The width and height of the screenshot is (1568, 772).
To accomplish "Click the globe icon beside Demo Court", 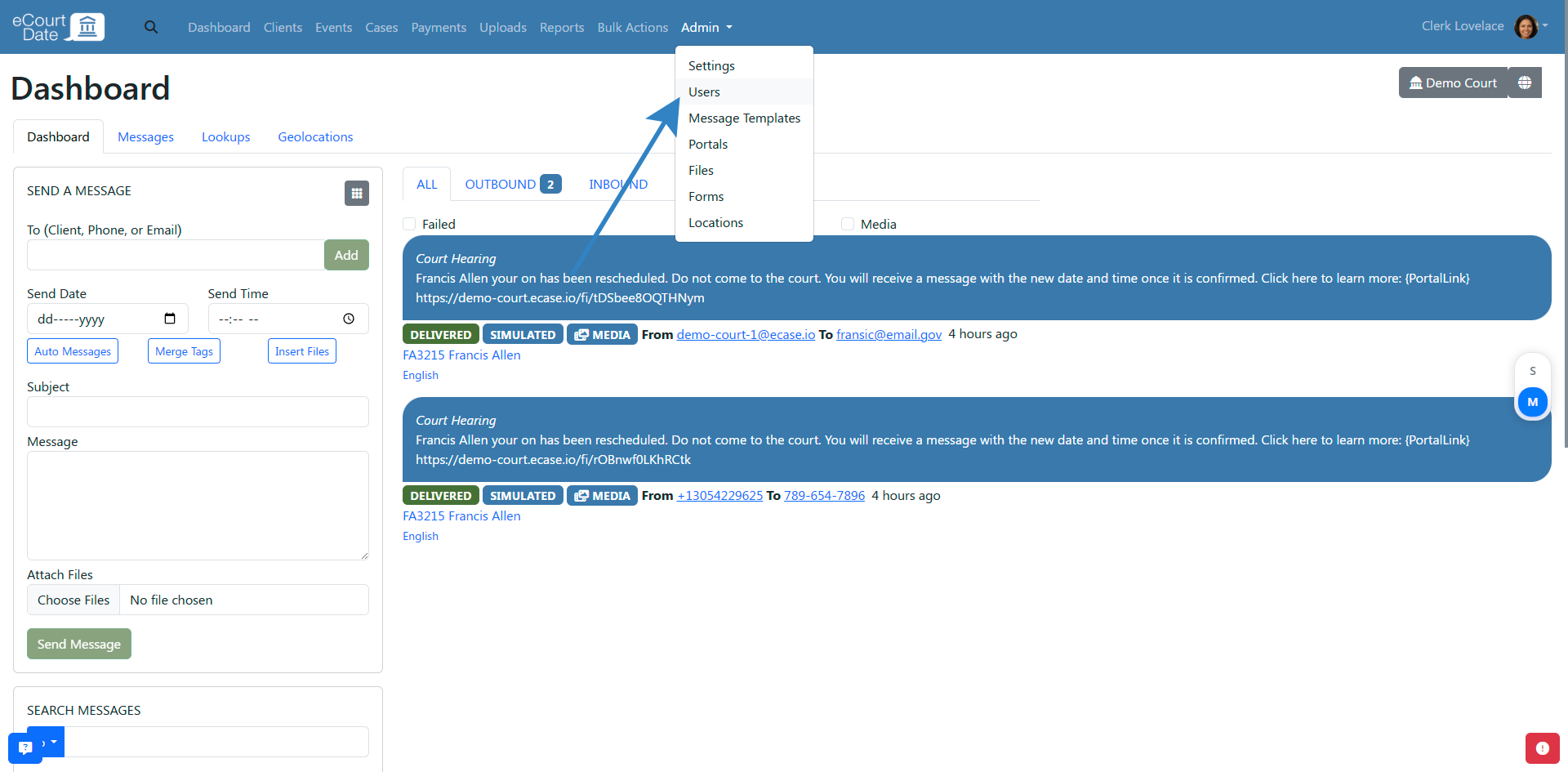I will pos(1525,83).
